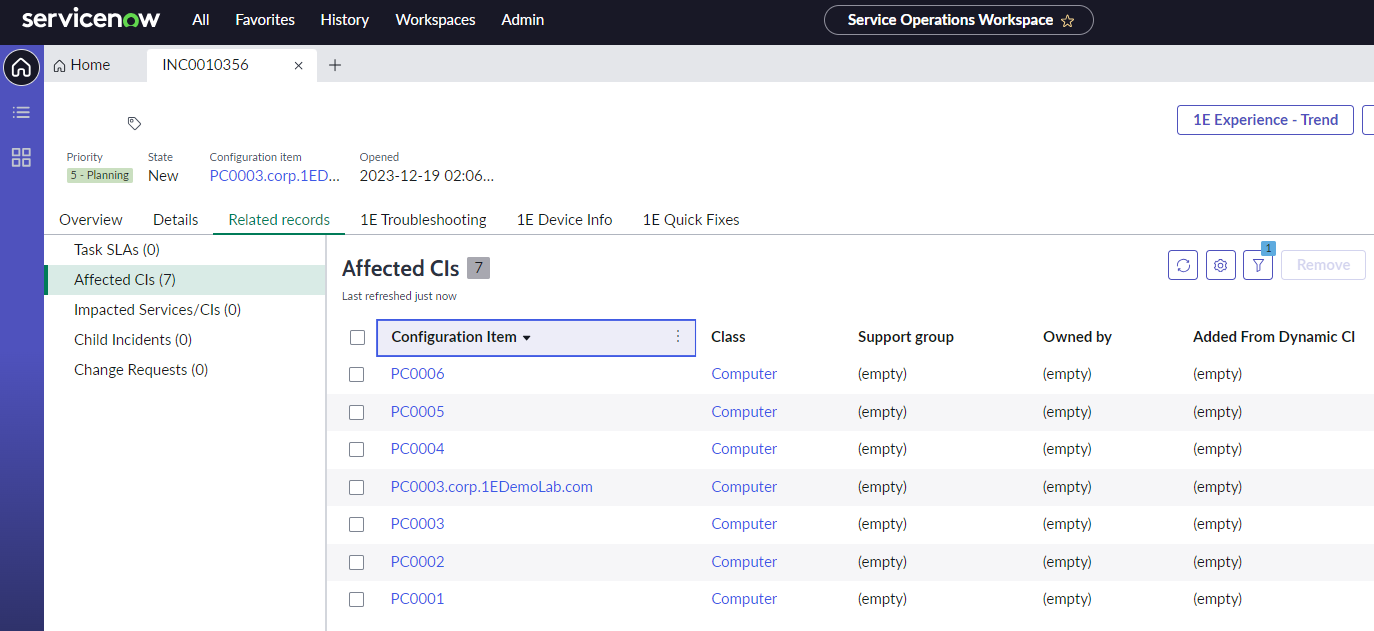Expand the Workspaces menu
The image size is (1374, 631).
pos(435,20)
